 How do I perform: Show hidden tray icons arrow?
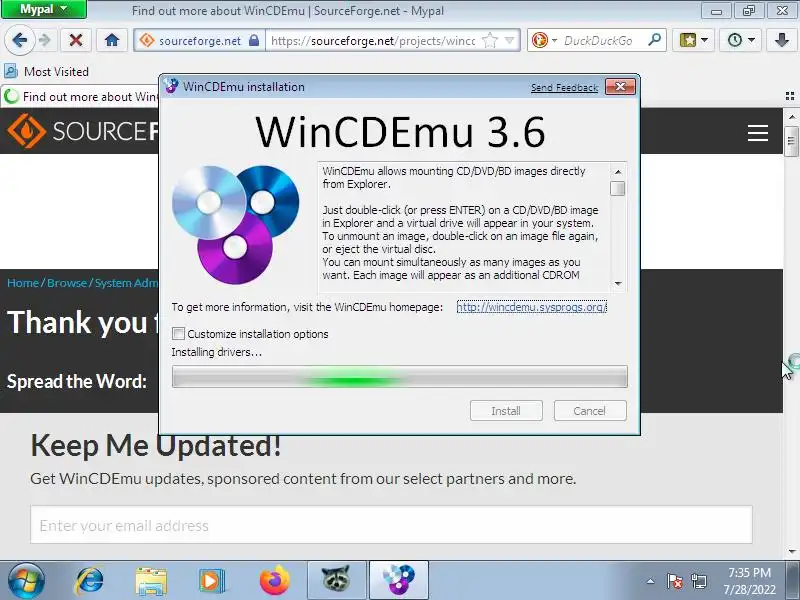coord(651,581)
